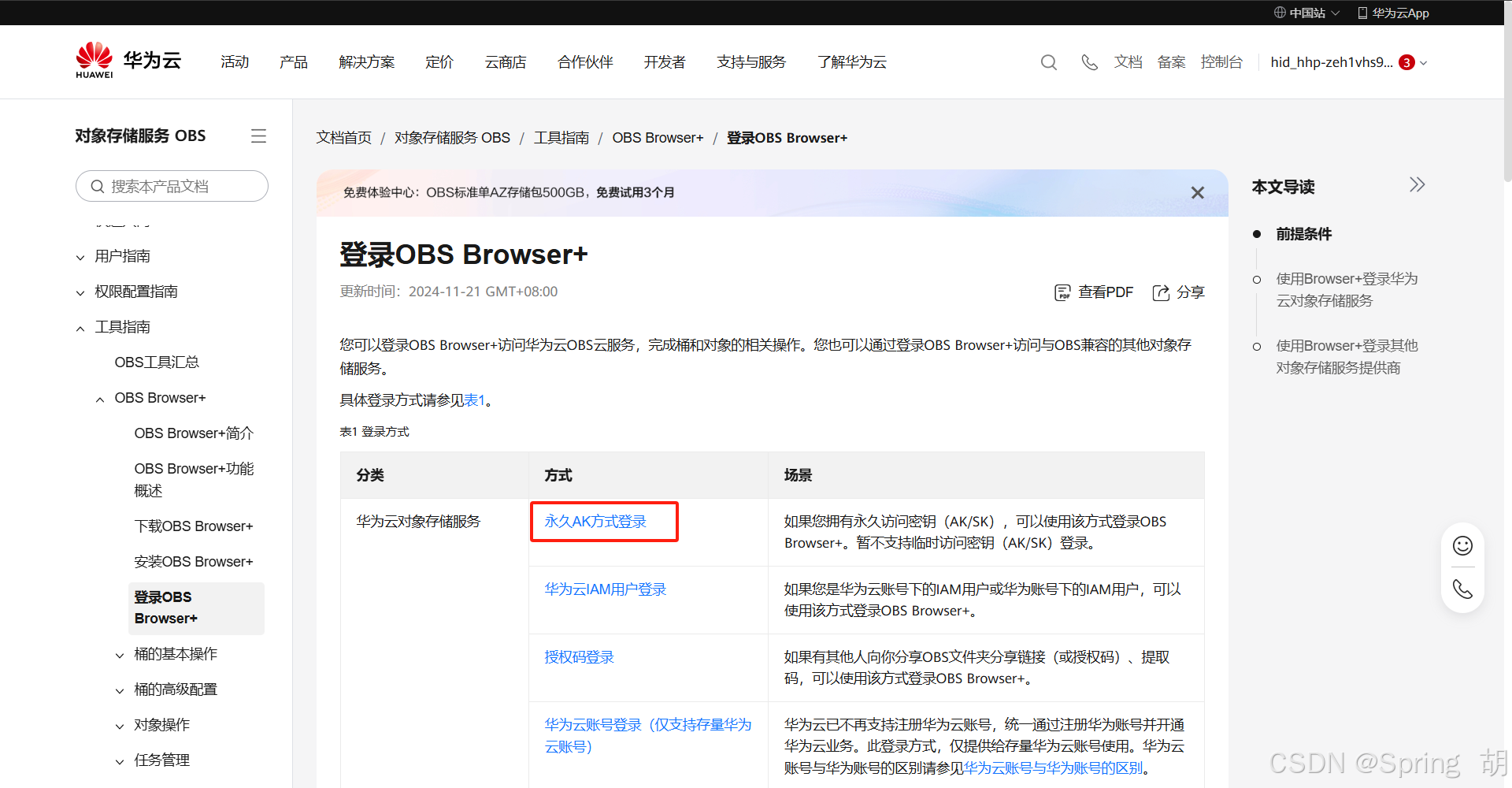The height and width of the screenshot is (788, 1512).
Task: Open OBS Browser+简介 in sidebar
Action: [x=194, y=433]
